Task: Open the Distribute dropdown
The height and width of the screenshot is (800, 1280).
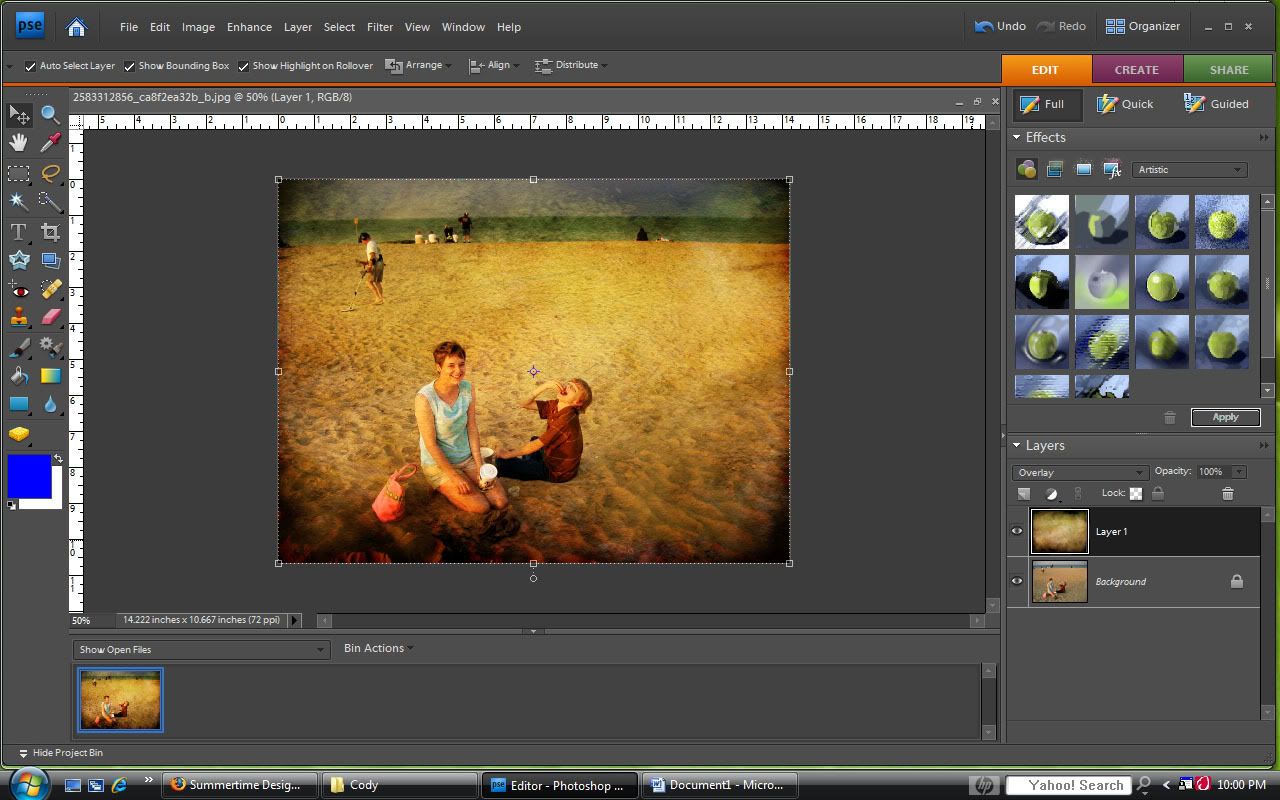Action: [571, 65]
